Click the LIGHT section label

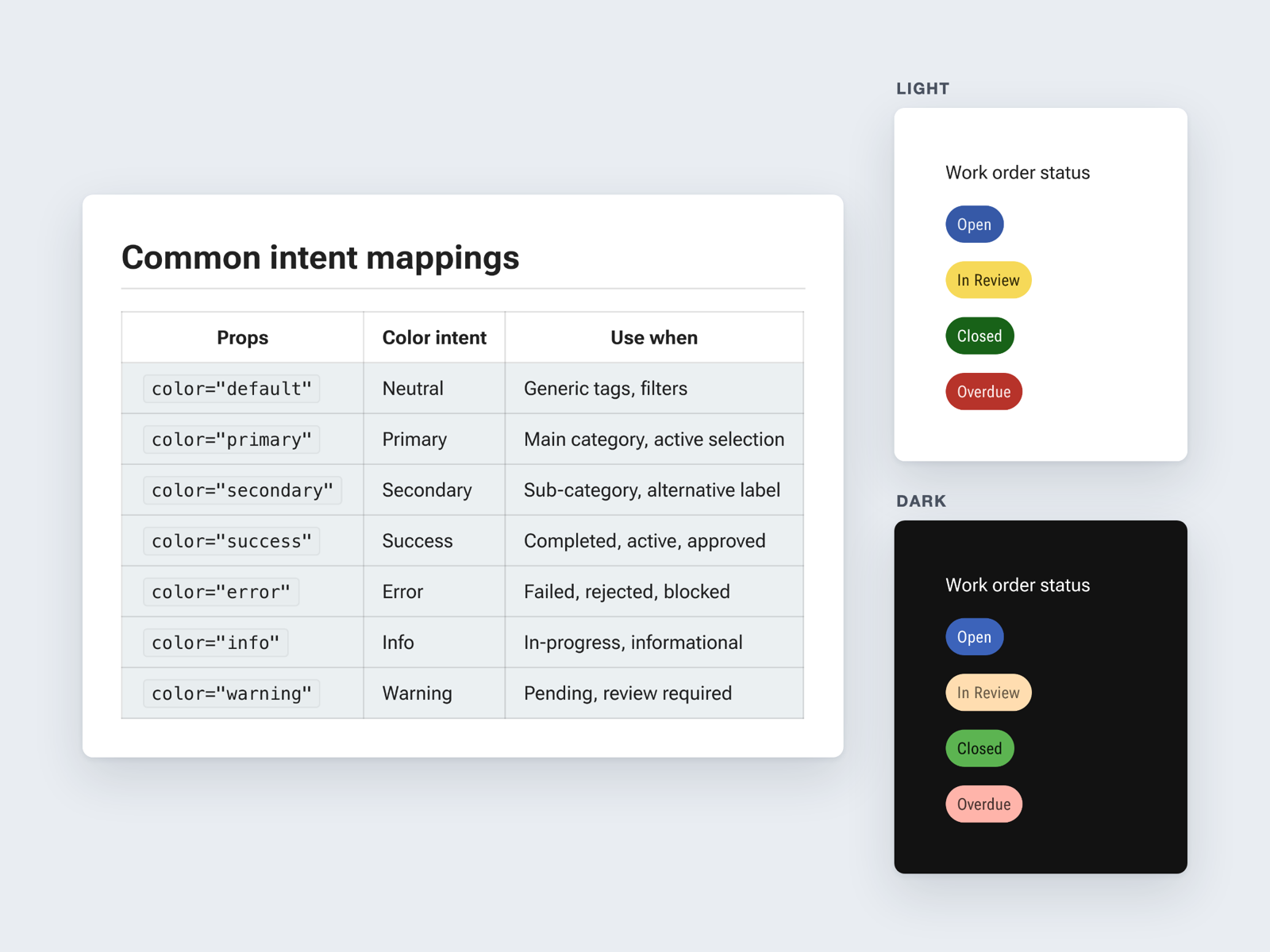pyautogui.click(x=922, y=89)
